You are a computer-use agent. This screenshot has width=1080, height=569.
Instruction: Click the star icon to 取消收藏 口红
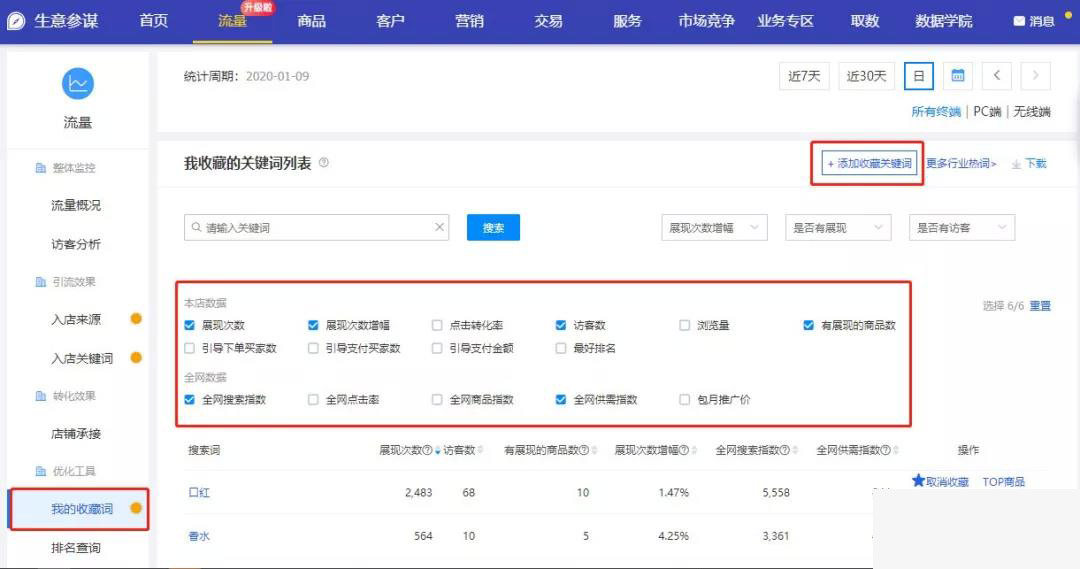tap(918, 481)
